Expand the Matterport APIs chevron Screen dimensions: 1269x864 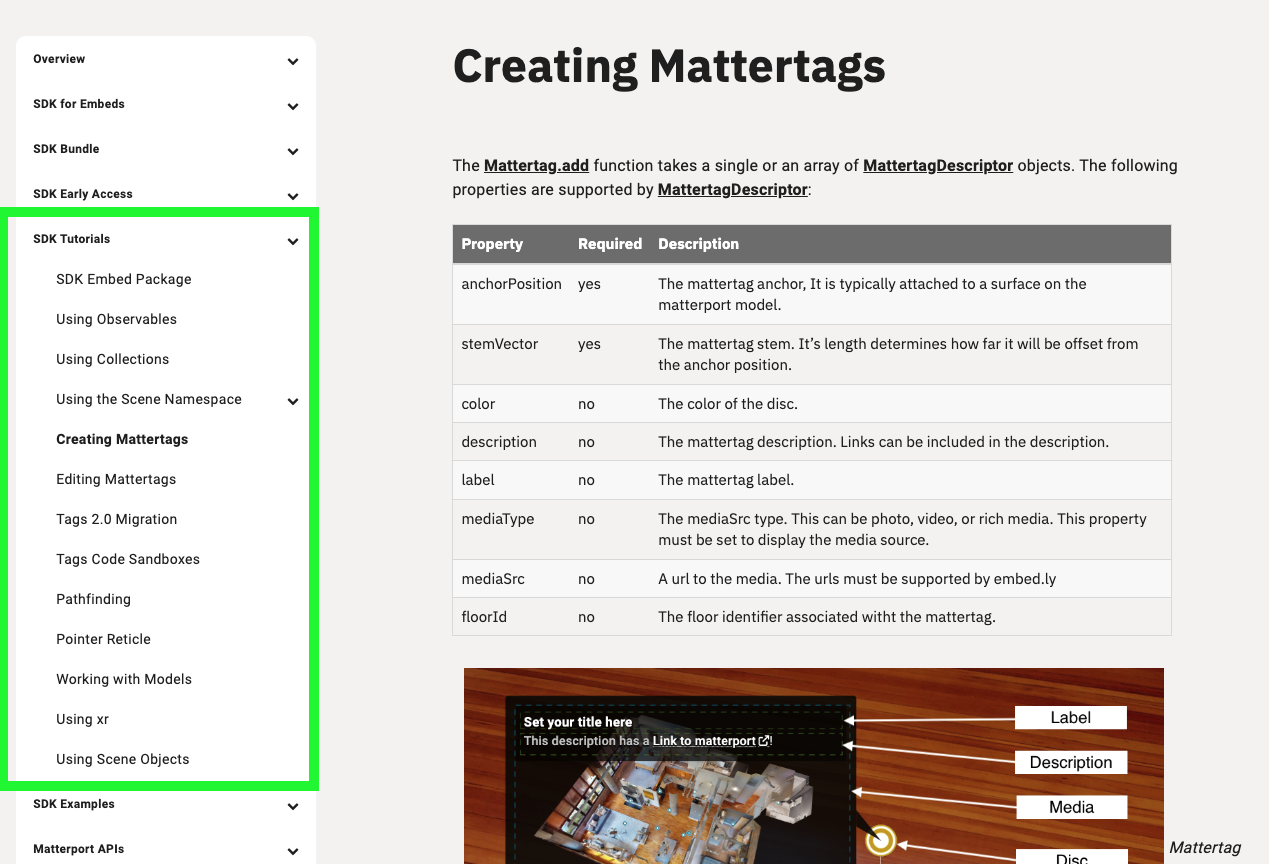click(293, 851)
